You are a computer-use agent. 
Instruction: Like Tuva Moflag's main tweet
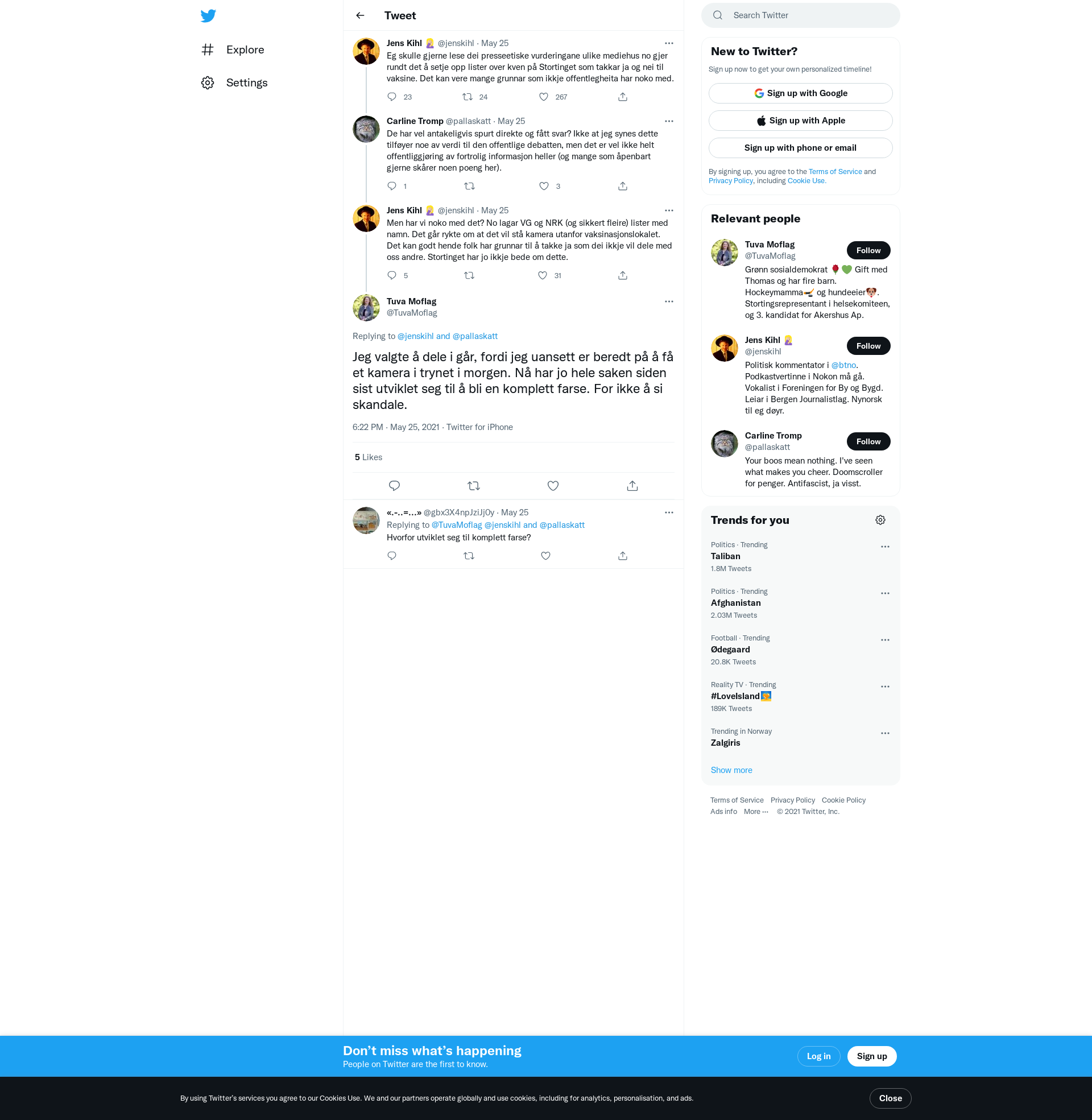coord(553,486)
